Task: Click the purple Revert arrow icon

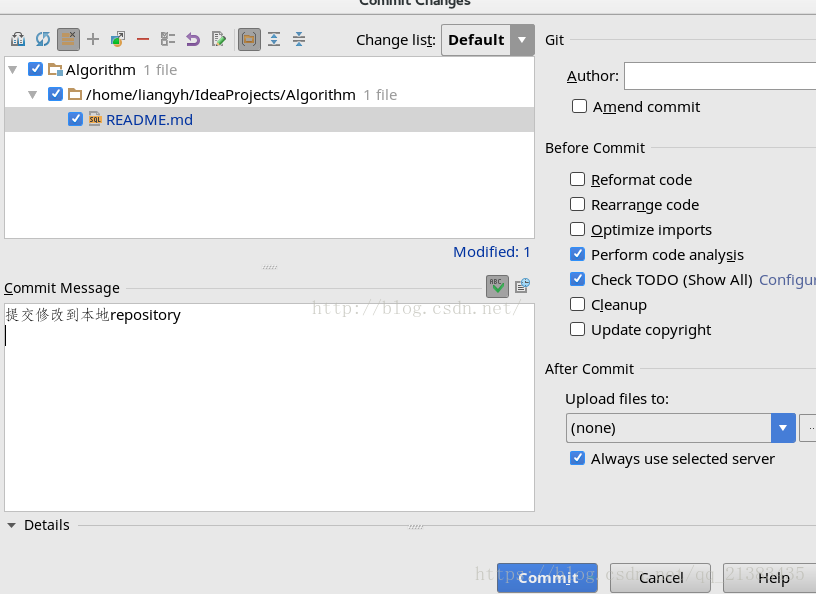Action: point(193,40)
